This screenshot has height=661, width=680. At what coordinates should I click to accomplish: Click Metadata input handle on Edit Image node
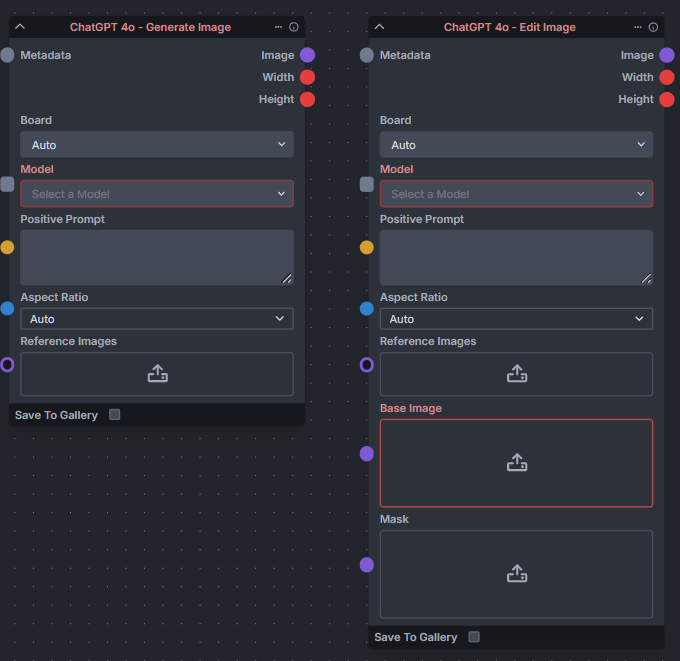[367, 55]
